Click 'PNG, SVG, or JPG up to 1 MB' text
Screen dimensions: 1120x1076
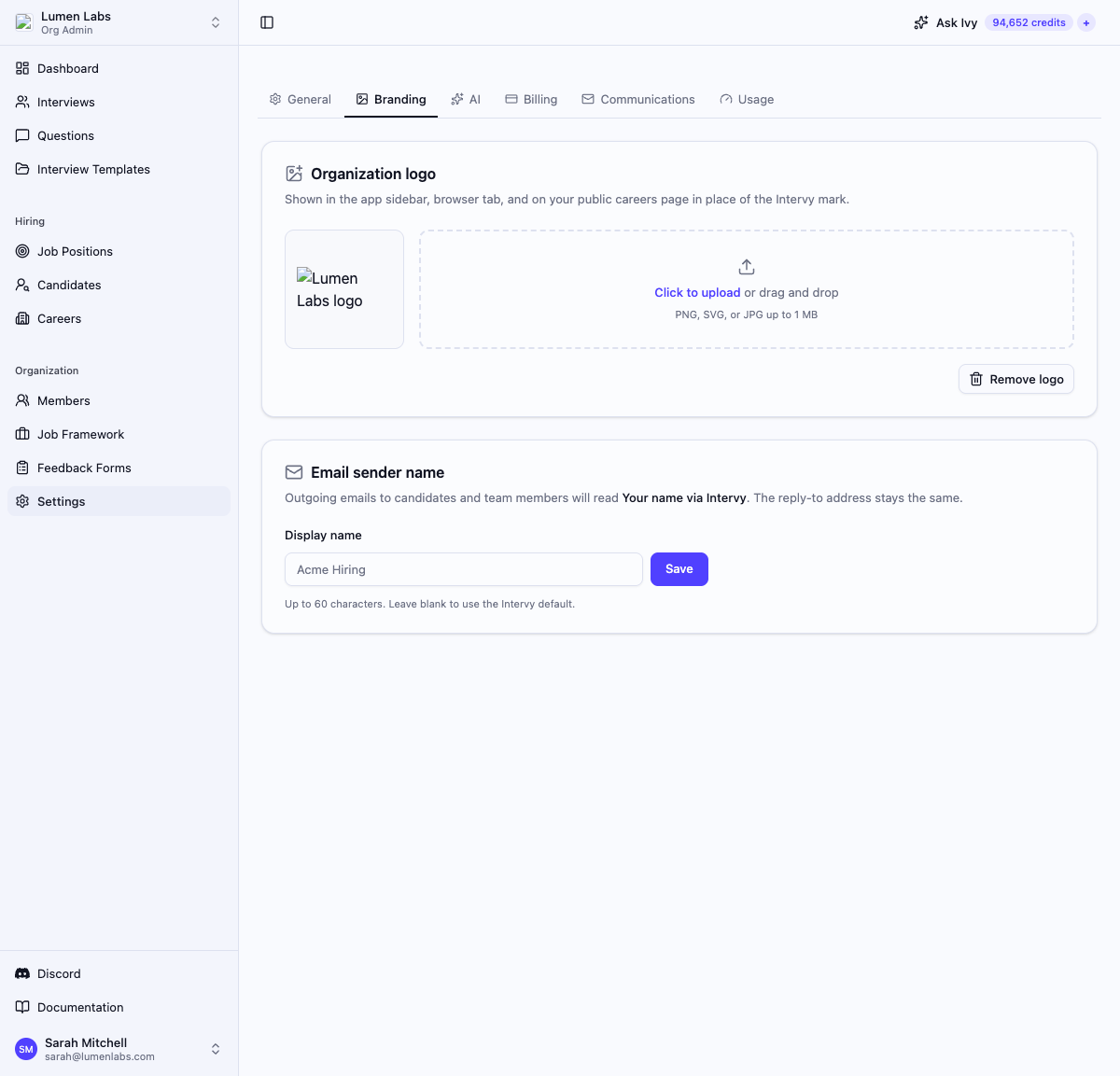coord(747,314)
